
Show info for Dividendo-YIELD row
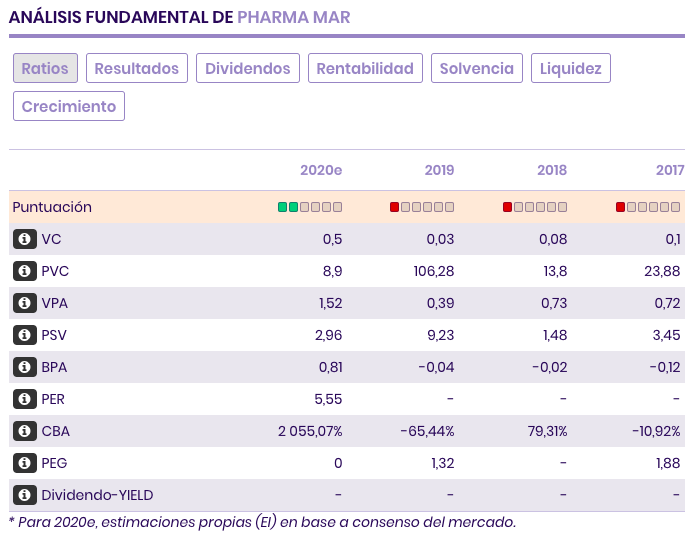24,495
